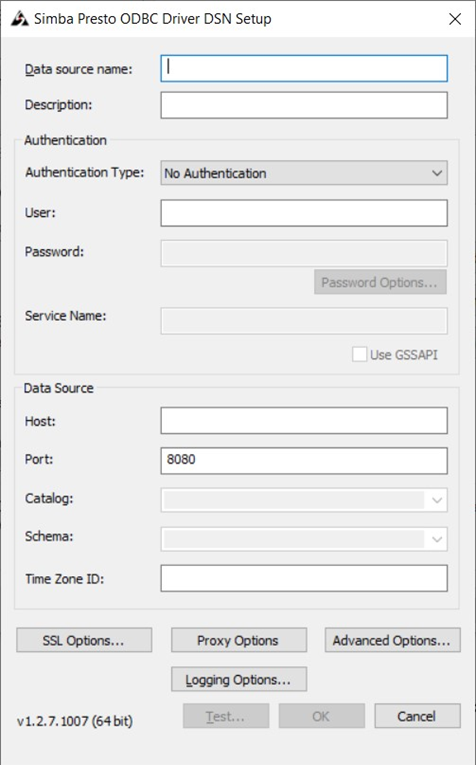Open SSL Options

[x=84, y=640]
